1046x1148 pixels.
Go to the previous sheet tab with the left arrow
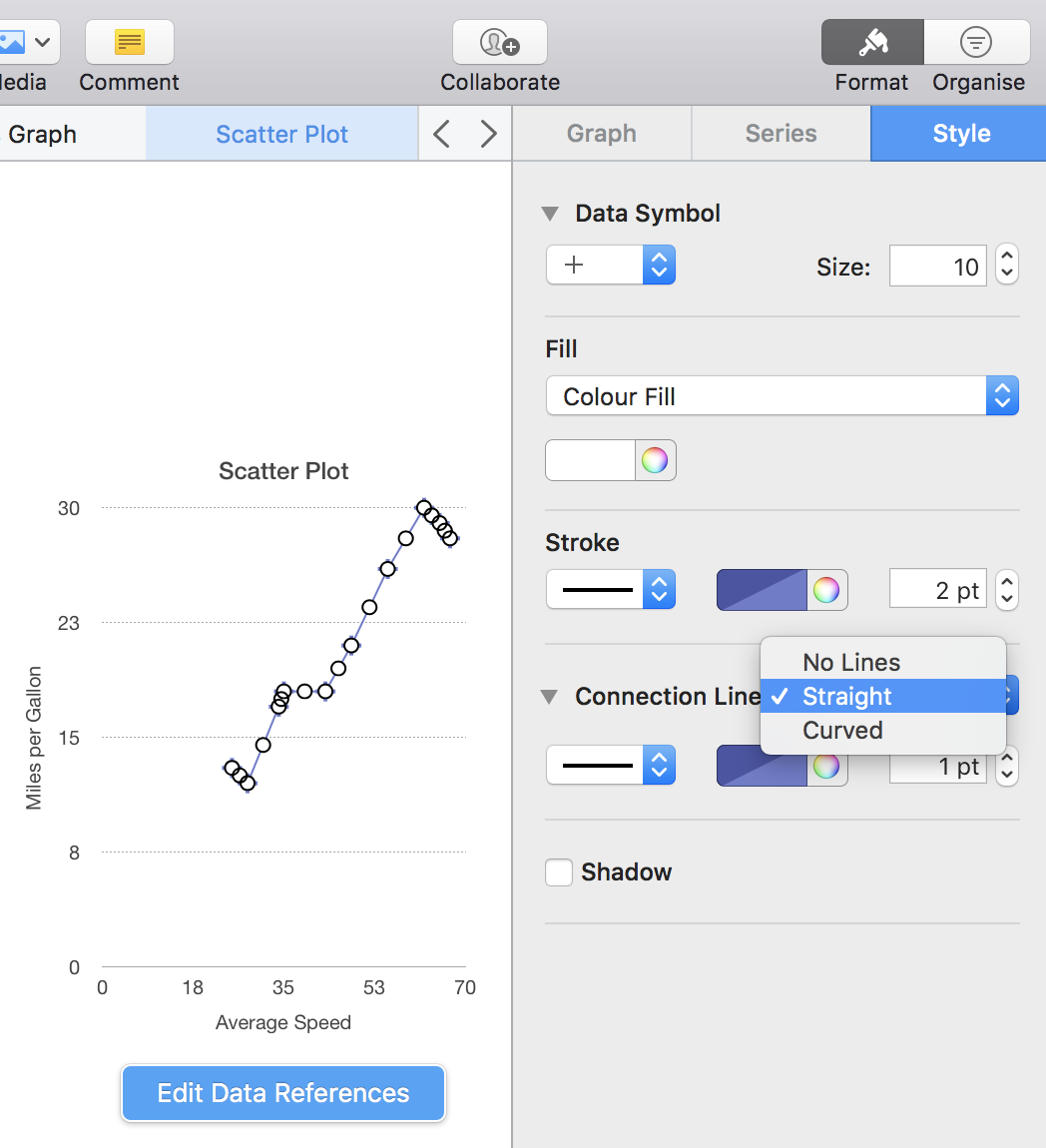coord(442,134)
